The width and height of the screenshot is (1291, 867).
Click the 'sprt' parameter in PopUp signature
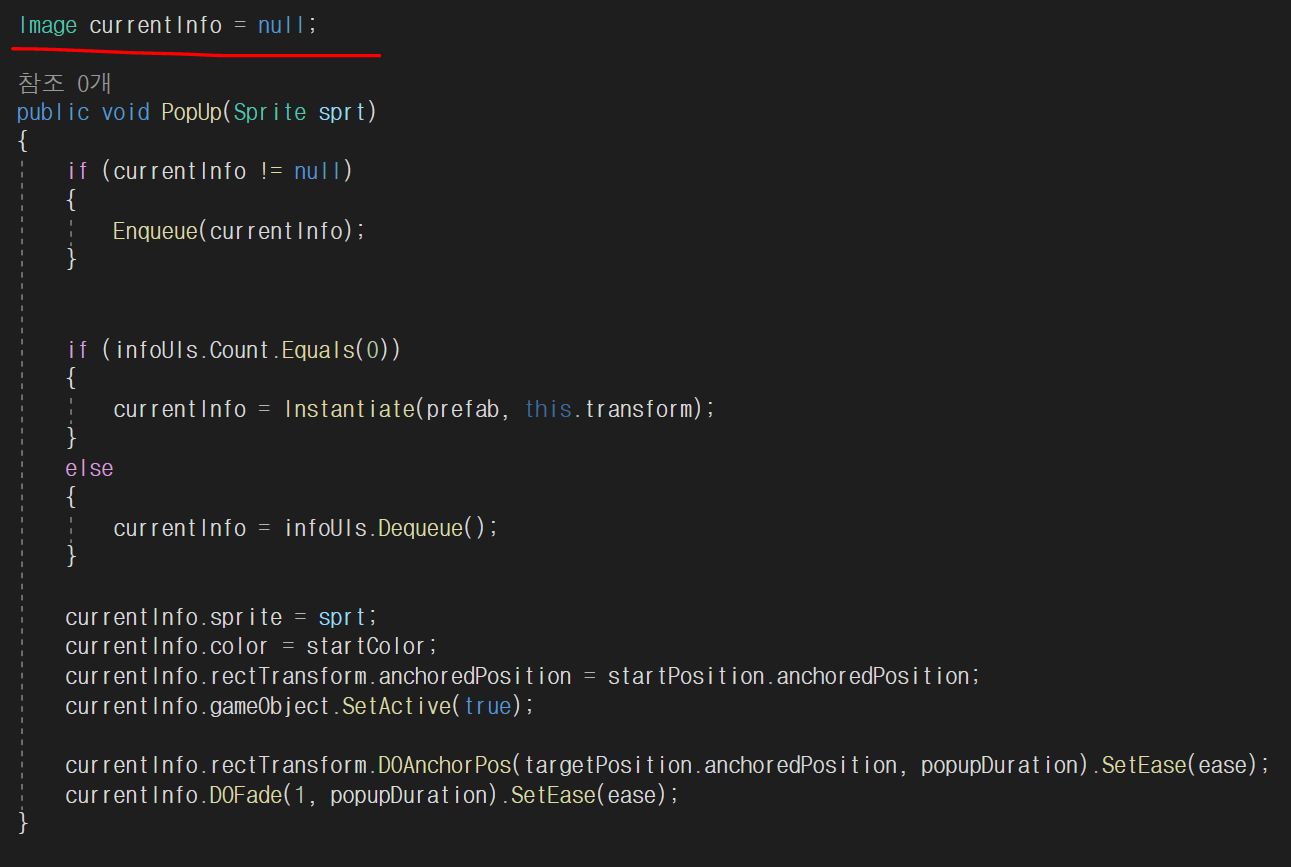(343, 112)
